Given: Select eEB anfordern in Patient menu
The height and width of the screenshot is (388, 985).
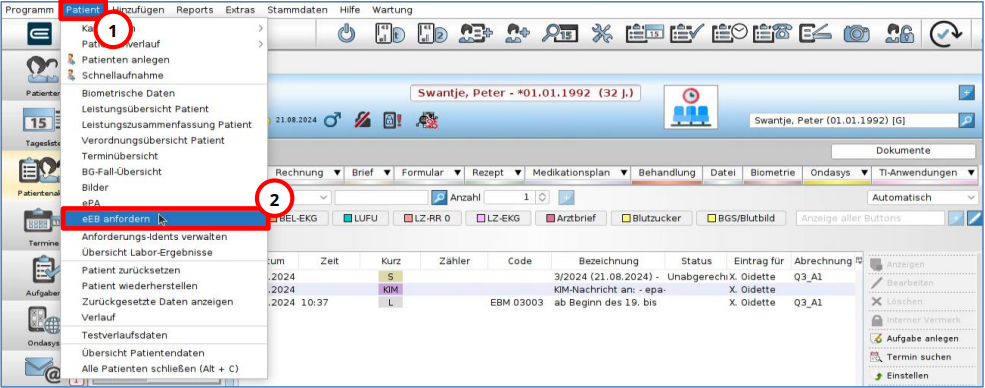Looking at the screenshot, I should tap(165, 218).
